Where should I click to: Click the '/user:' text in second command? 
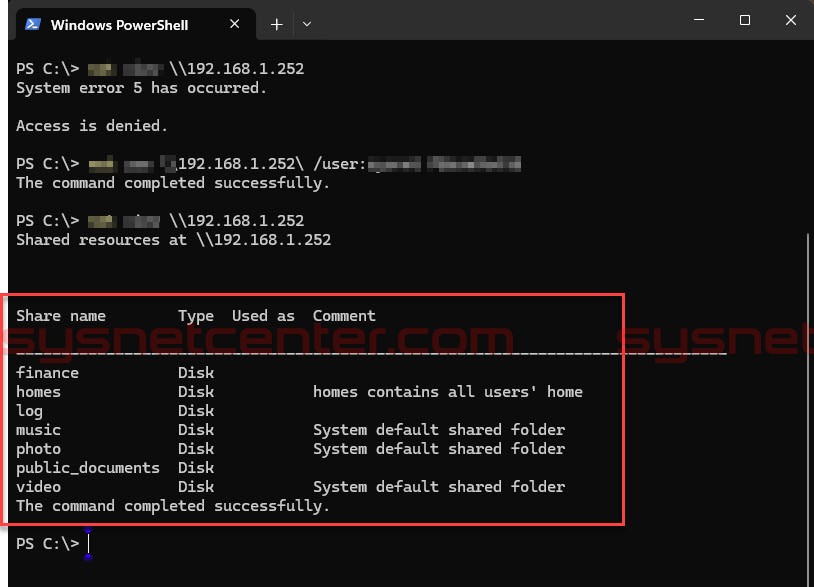(x=340, y=164)
